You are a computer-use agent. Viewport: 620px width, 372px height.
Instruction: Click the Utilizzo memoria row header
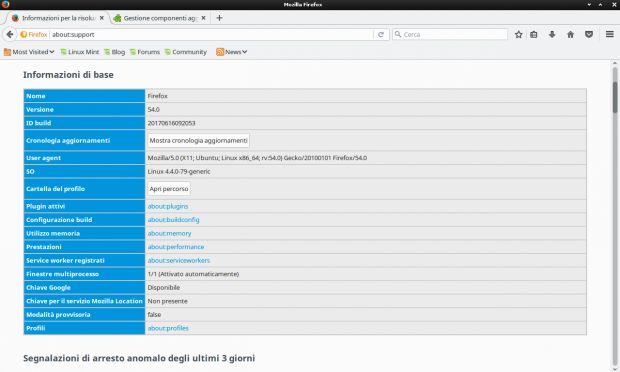click(x=84, y=233)
